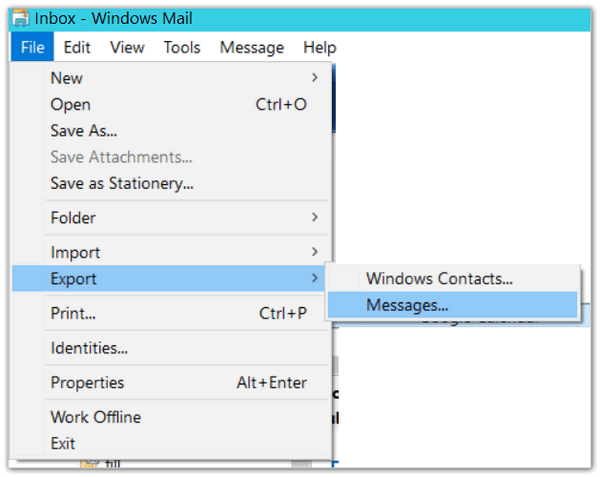The width and height of the screenshot is (600, 477).
Task: Choose Open from the File menu
Action: [x=171, y=104]
